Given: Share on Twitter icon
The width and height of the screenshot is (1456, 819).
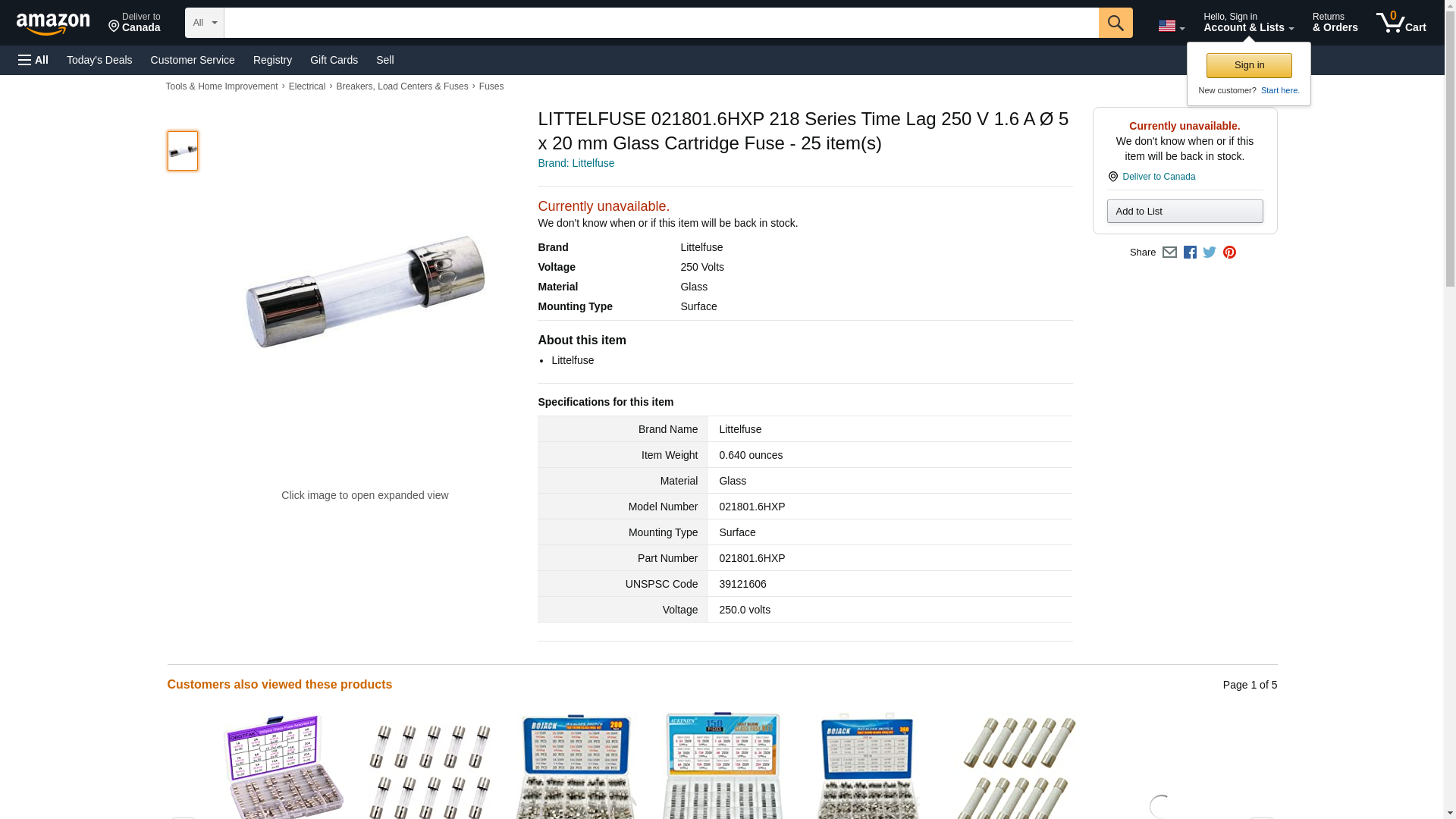Looking at the screenshot, I should [x=1210, y=253].
